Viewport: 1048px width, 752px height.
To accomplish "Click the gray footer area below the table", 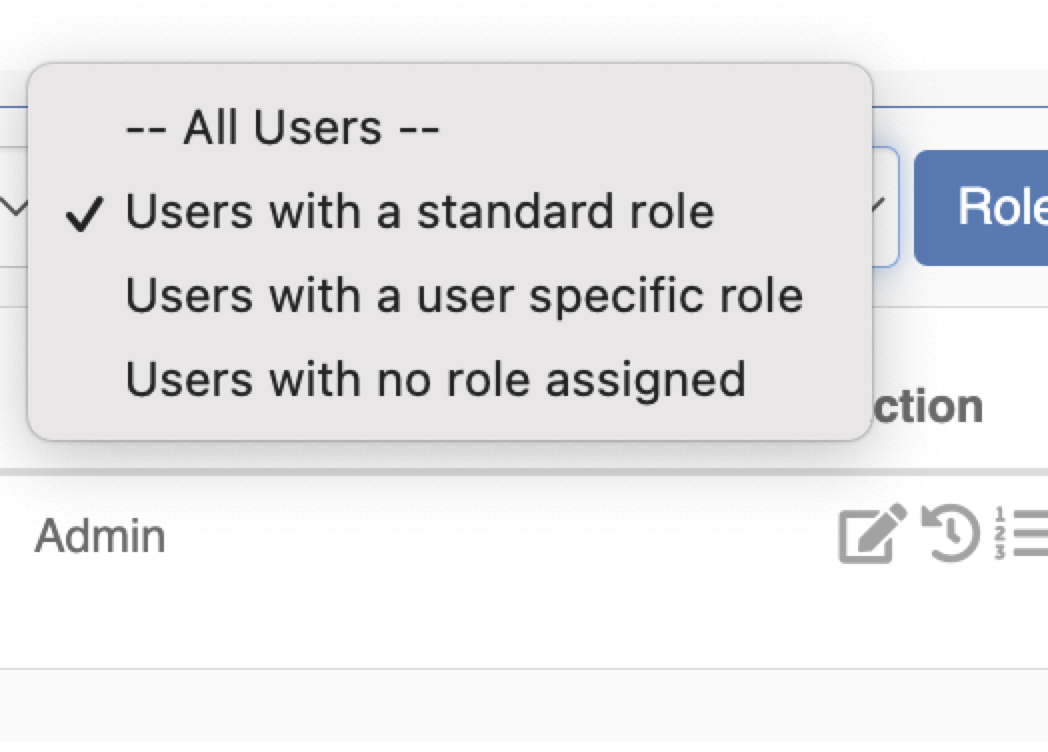I will tap(500, 712).
